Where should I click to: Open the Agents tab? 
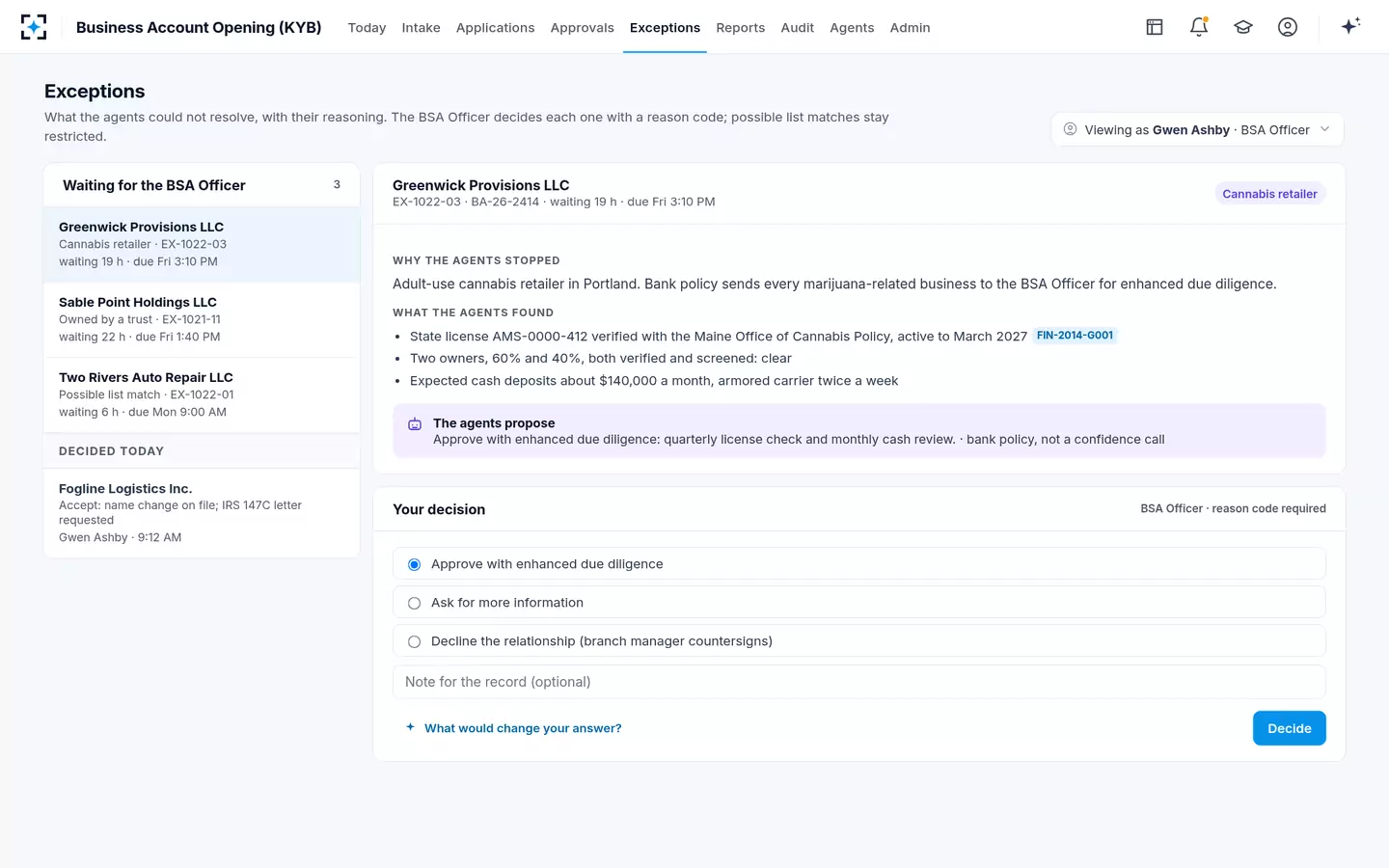coord(852,28)
